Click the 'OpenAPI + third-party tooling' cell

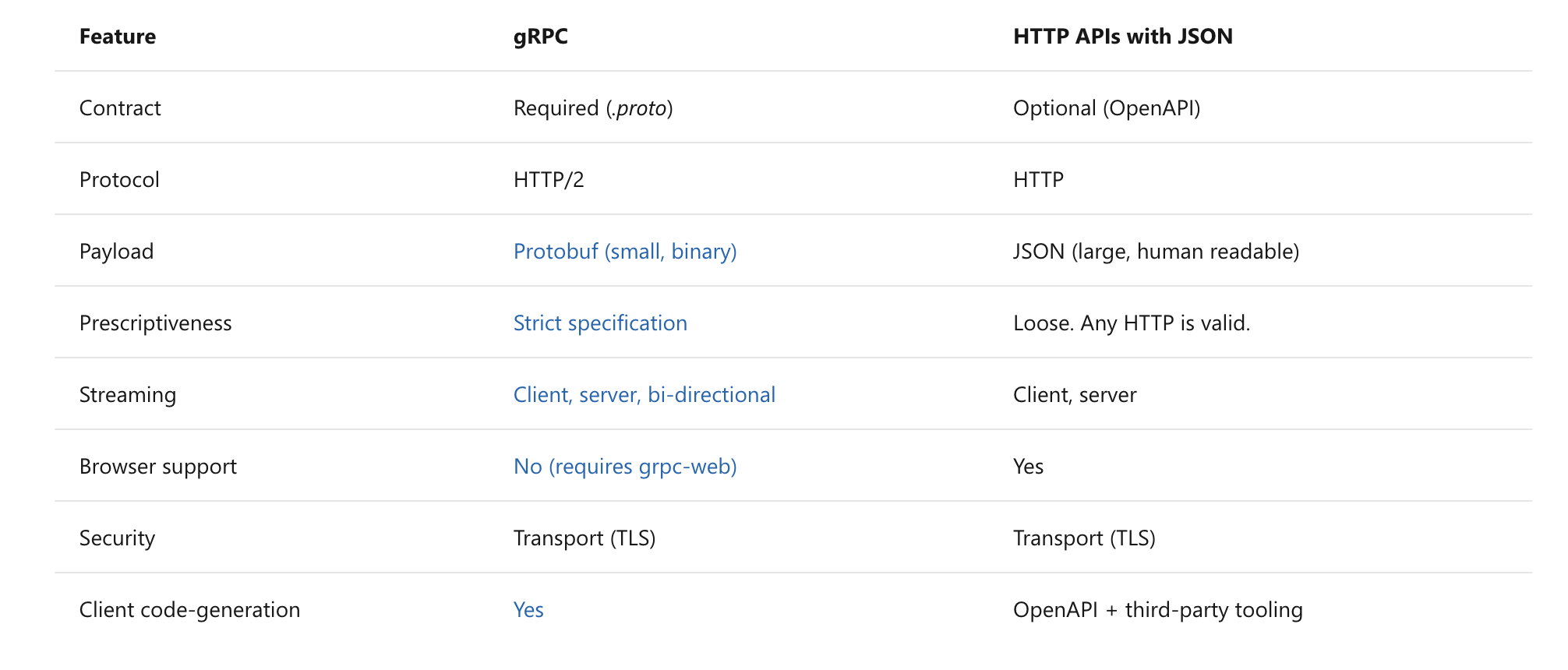click(1157, 610)
